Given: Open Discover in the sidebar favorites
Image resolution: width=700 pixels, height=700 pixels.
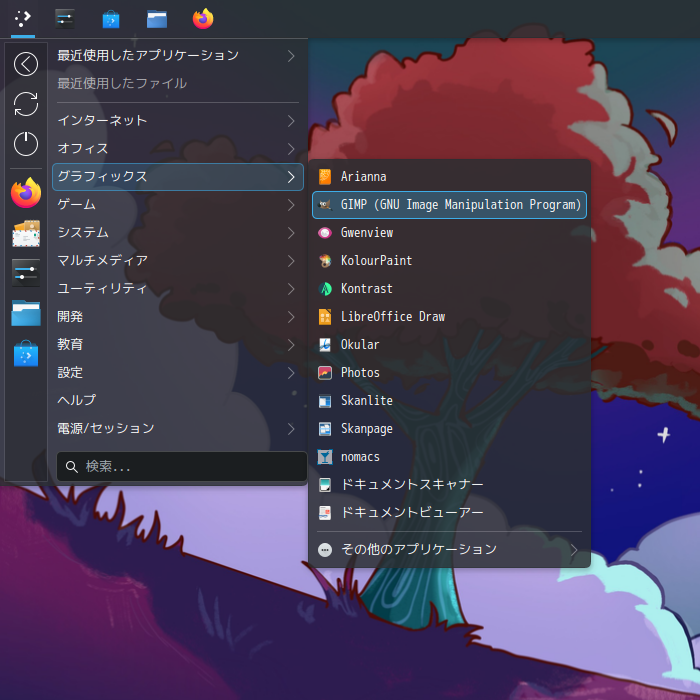Looking at the screenshot, I should [26, 353].
